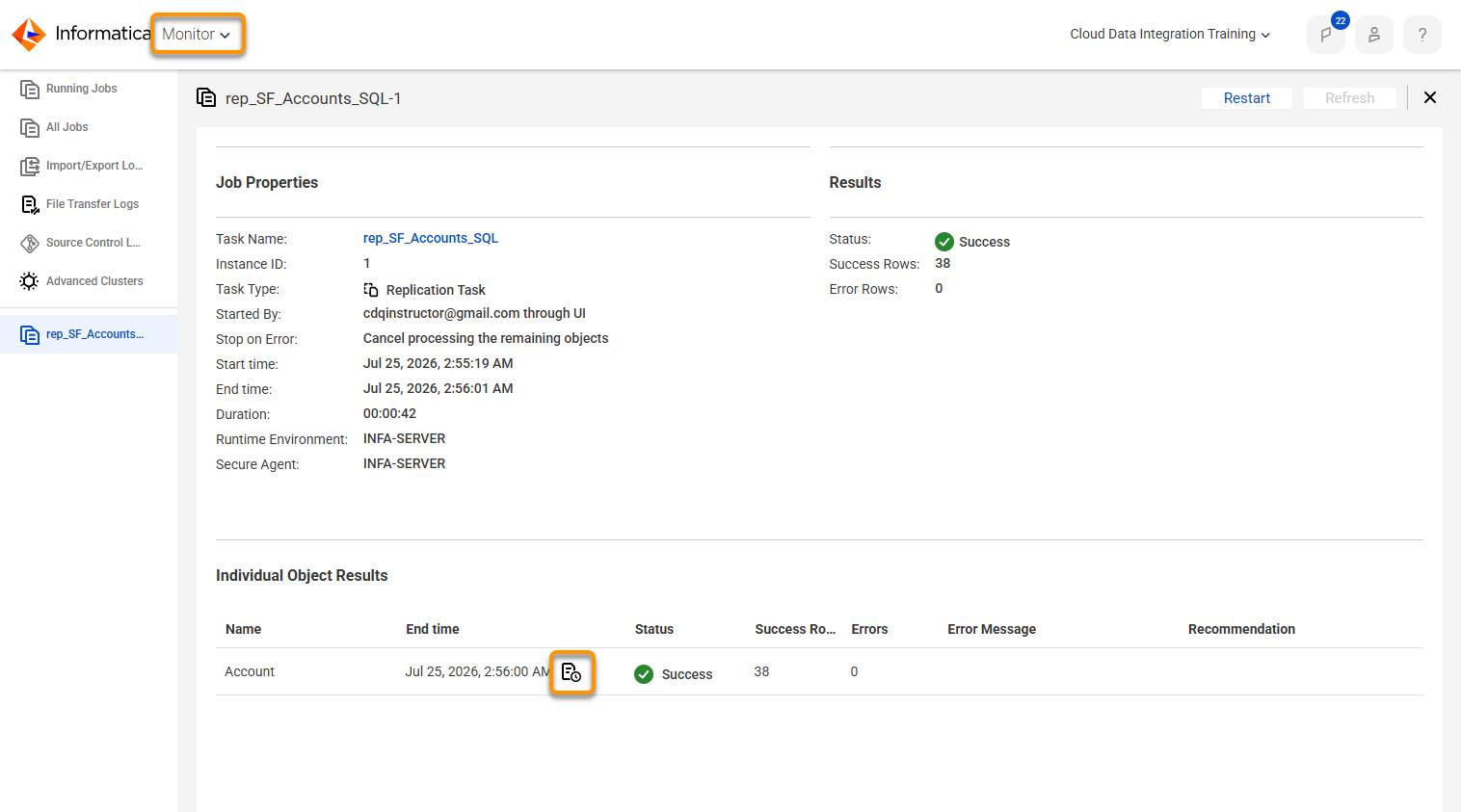1461x812 pixels.
Task: Sort by End time column header
Action: tap(433, 629)
